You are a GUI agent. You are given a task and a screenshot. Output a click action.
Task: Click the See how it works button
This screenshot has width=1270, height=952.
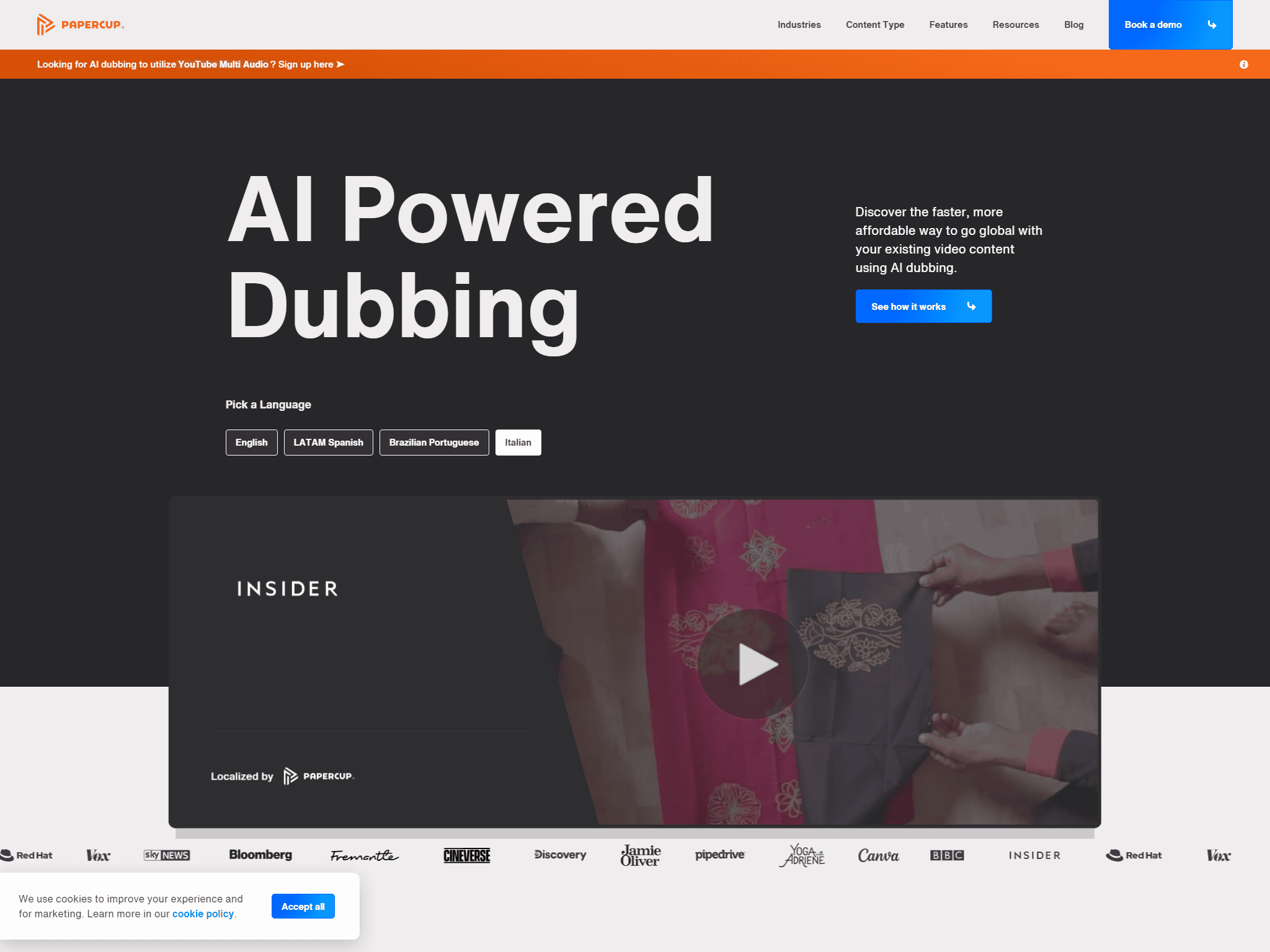point(923,306)
